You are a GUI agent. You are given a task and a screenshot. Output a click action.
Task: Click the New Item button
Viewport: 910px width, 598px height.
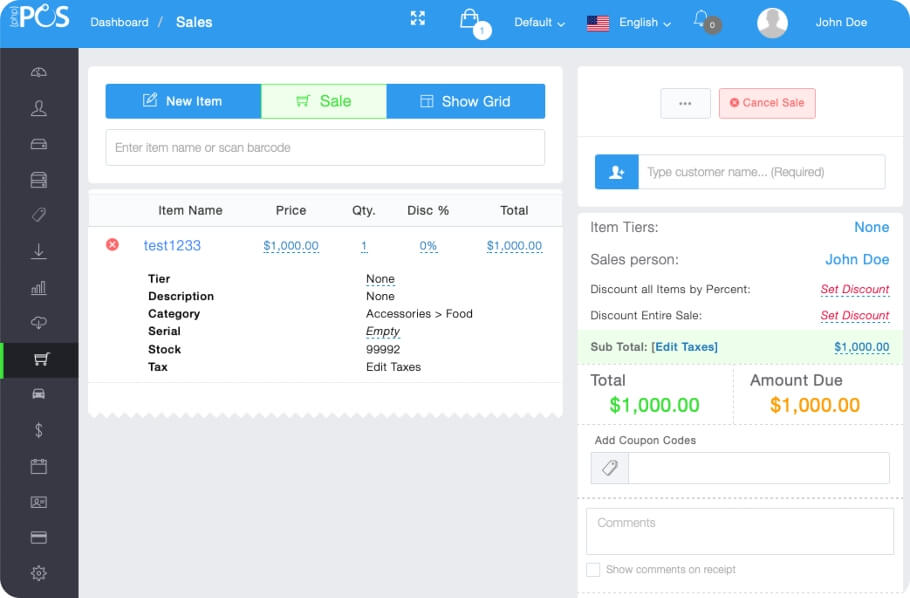(x=183, y=101)
